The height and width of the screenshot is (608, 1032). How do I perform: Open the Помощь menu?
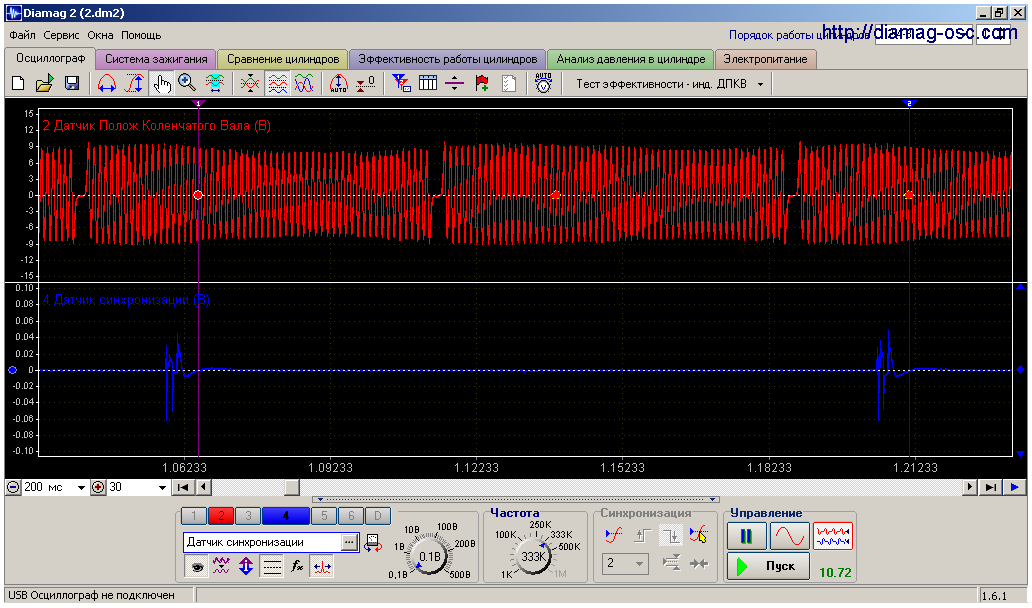[x=141, y=36]
